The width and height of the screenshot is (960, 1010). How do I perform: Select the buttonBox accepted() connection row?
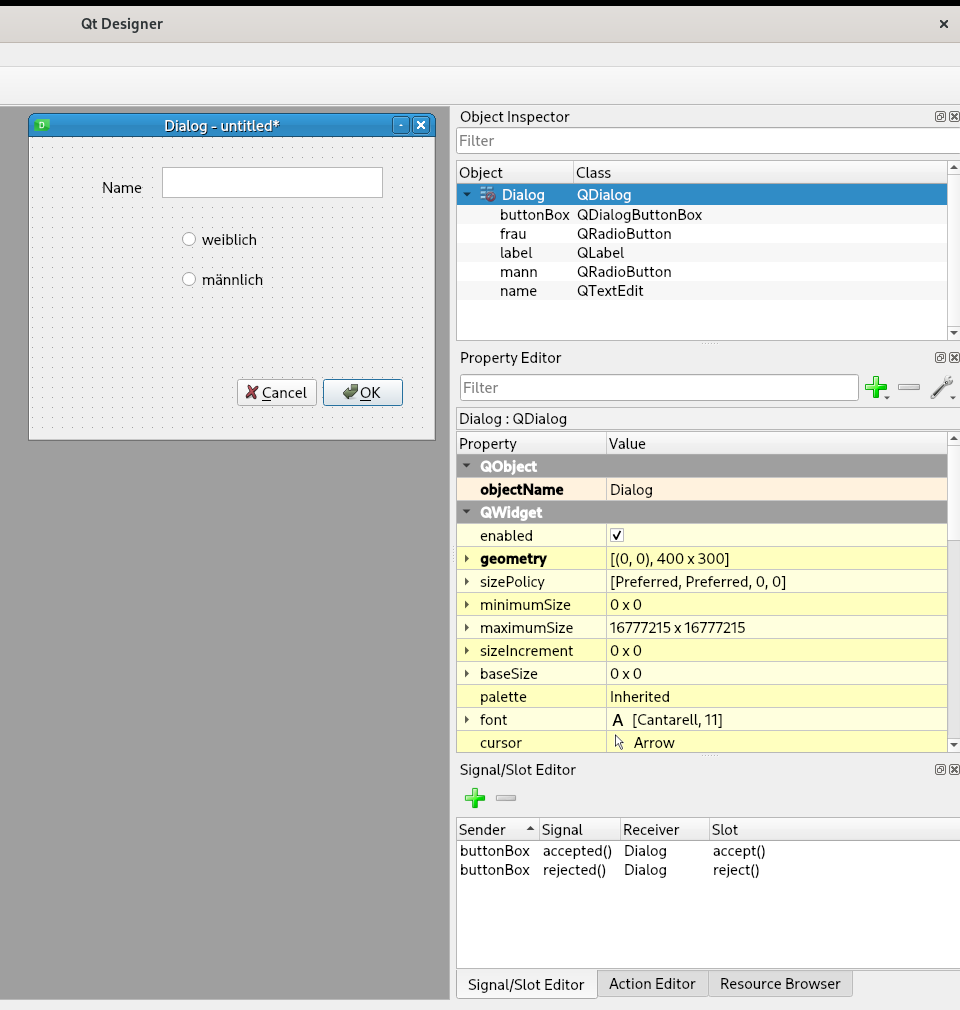(x=708, y=851)
